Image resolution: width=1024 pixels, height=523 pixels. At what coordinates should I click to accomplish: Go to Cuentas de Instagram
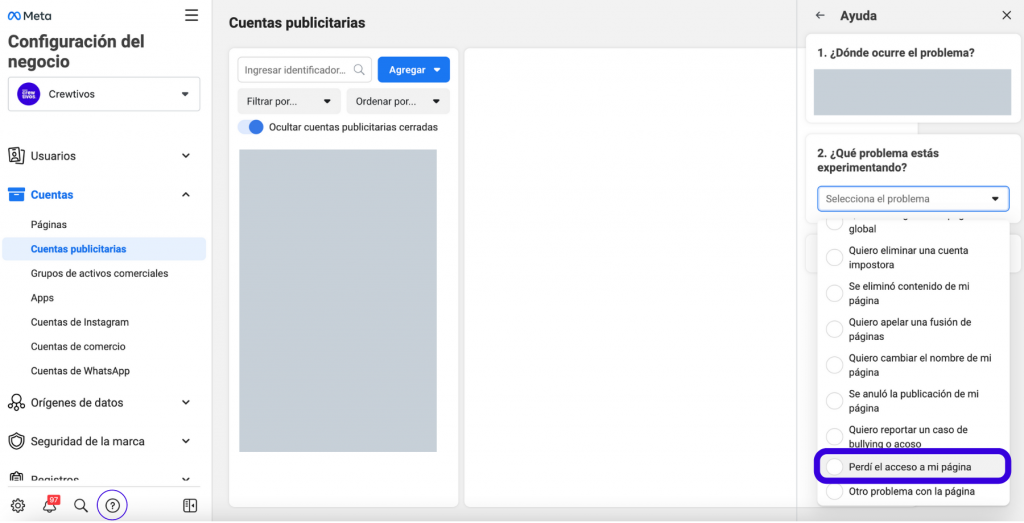(x=80, y=322)
